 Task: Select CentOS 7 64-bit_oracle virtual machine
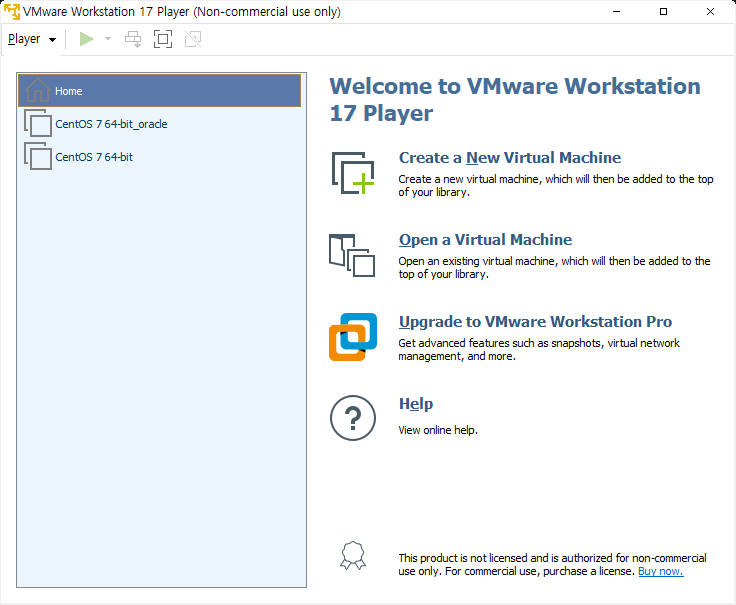coord(160,124)
